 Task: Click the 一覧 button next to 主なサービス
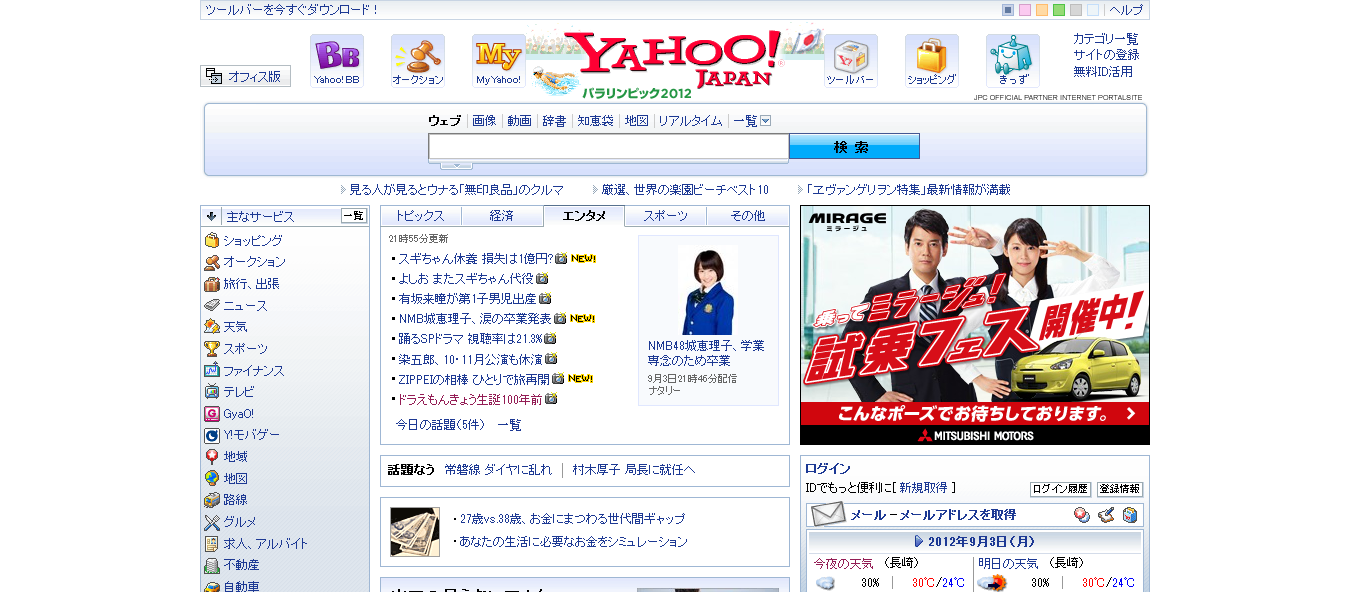(354, 216)
